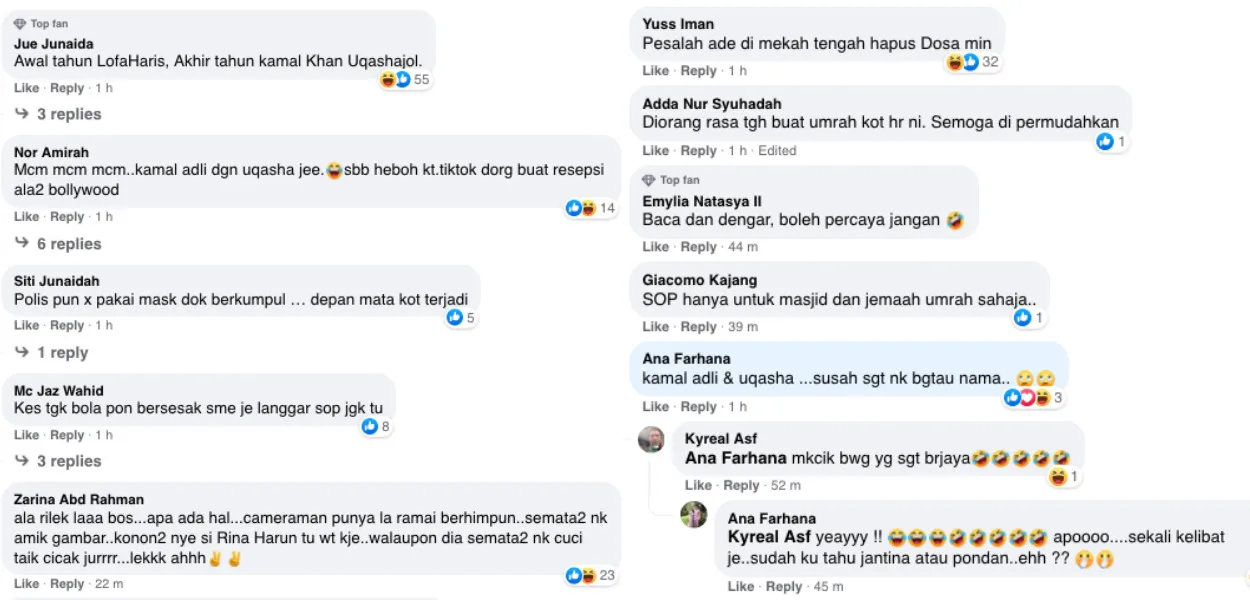Viewport: 1250px width, 600px height.
Task: Click the Edited label on Adda's comment
Action: coord(777,151)
